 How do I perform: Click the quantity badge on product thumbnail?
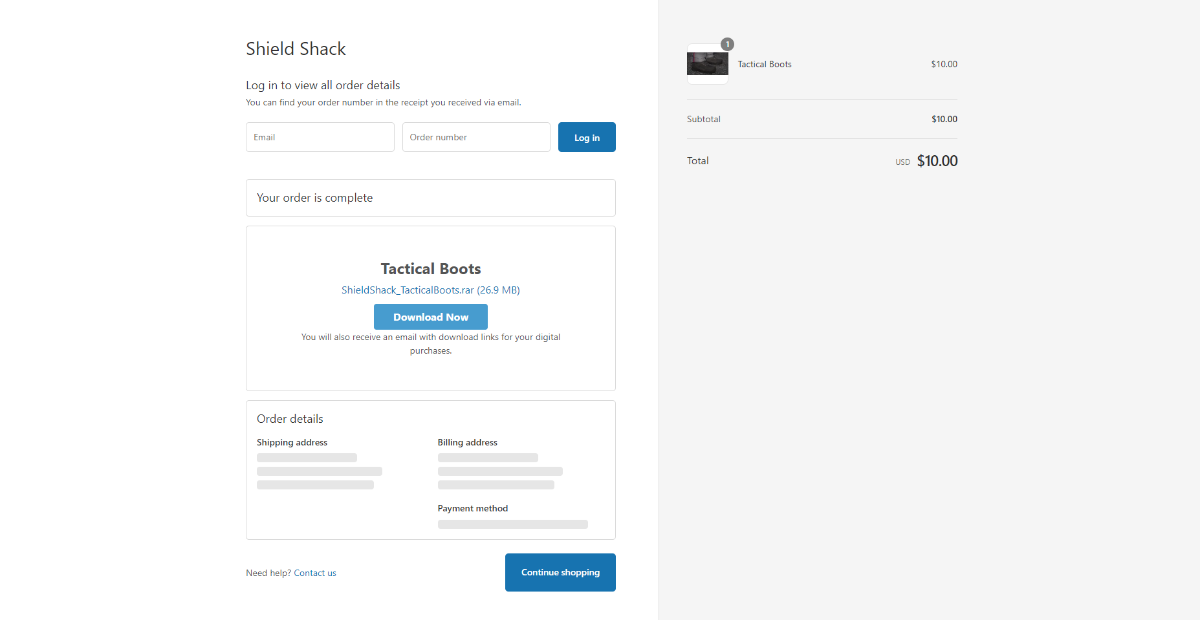point(727,44)
